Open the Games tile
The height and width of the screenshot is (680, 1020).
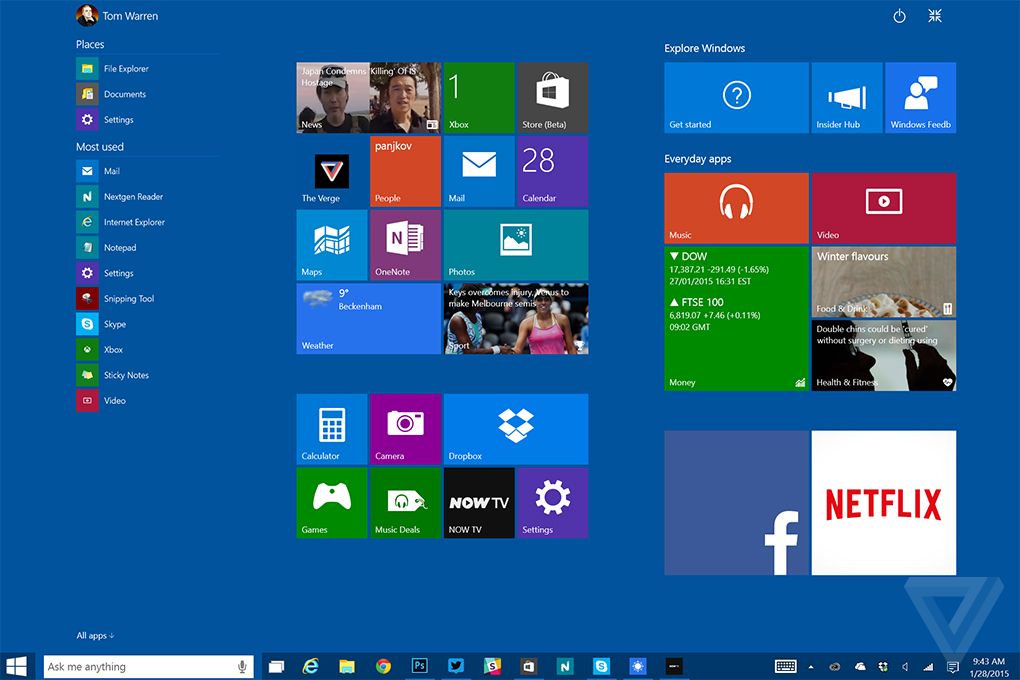point(332,502)
